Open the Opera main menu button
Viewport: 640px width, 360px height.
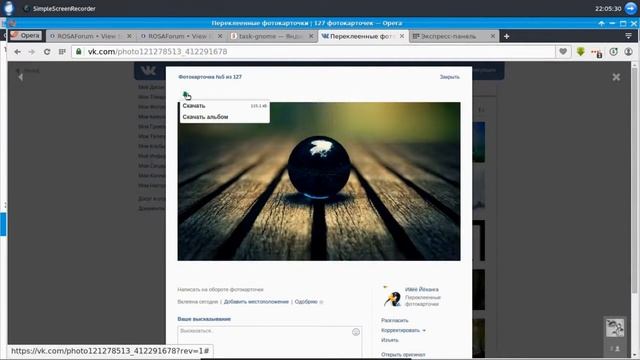coord(26,36)
